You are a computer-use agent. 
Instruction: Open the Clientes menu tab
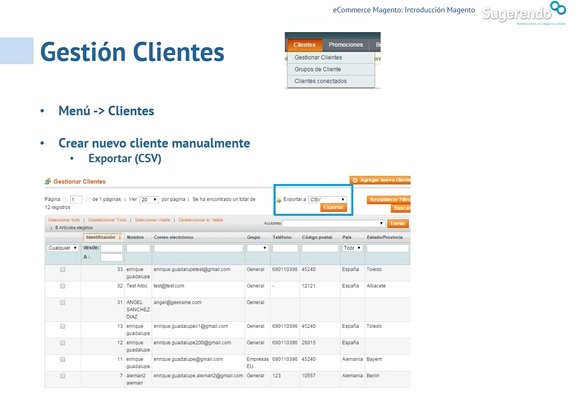click(305, 45)
